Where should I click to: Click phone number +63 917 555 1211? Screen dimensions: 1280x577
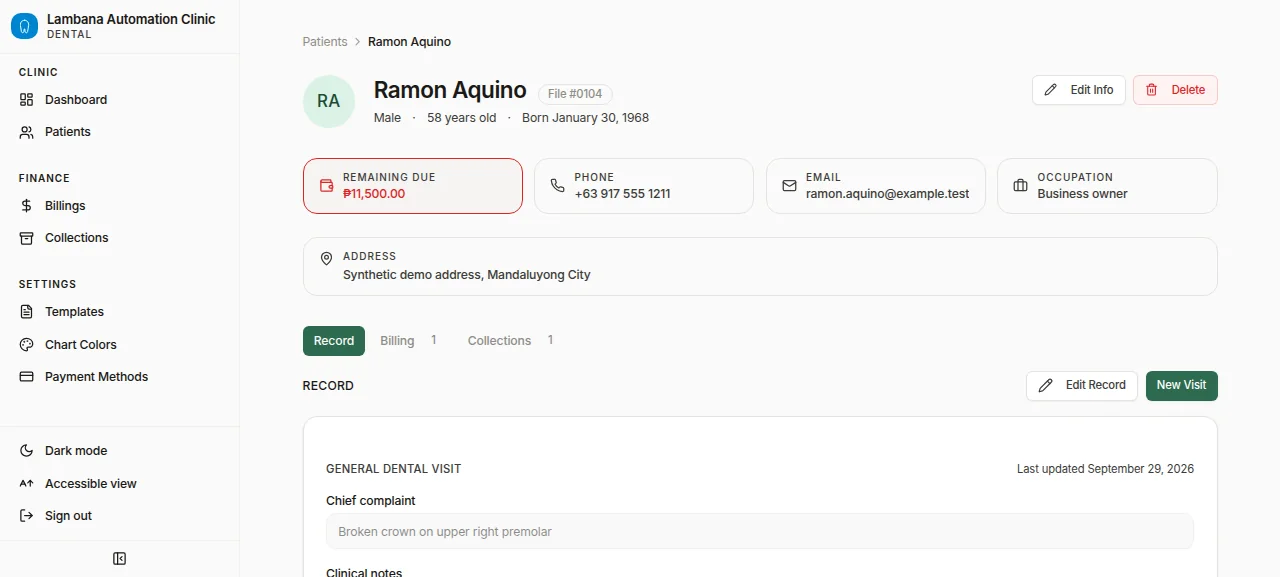622,194
